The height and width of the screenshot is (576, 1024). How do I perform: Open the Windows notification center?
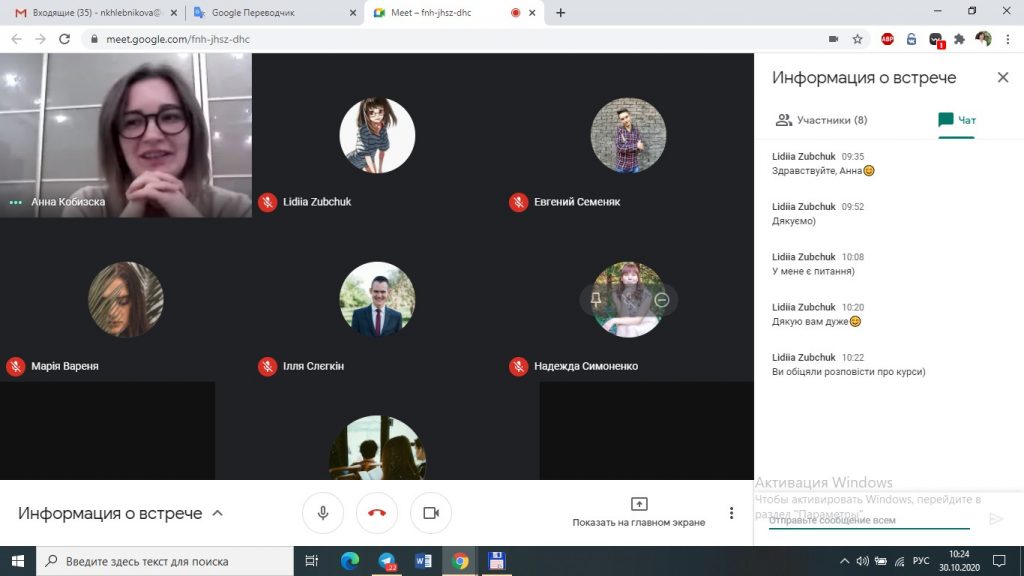click(x=998, y=561)
